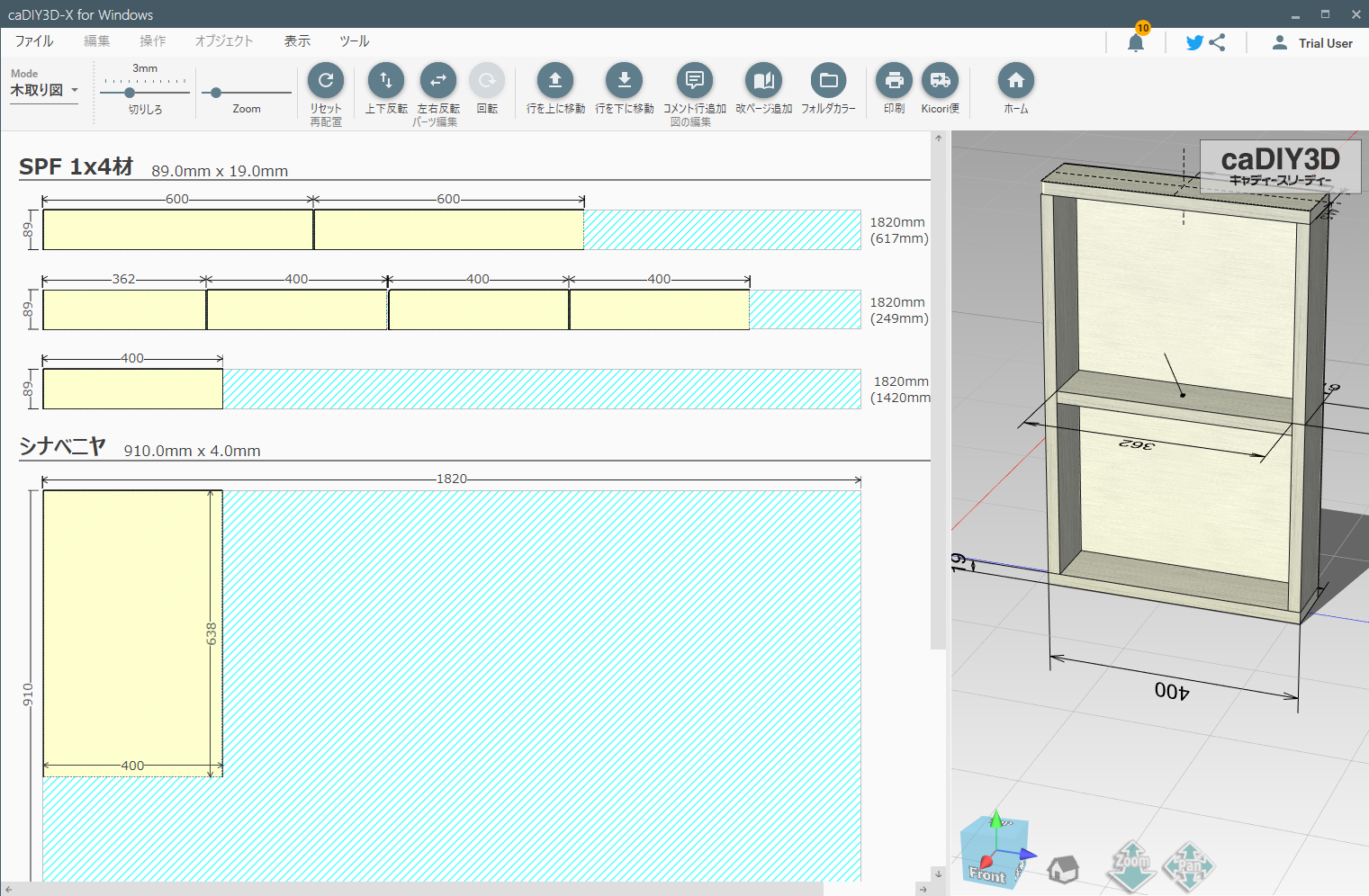Select the second 600 piece in SPF row
The width and height of the screenshot is (1369, 896).
[x=449, y=229]
